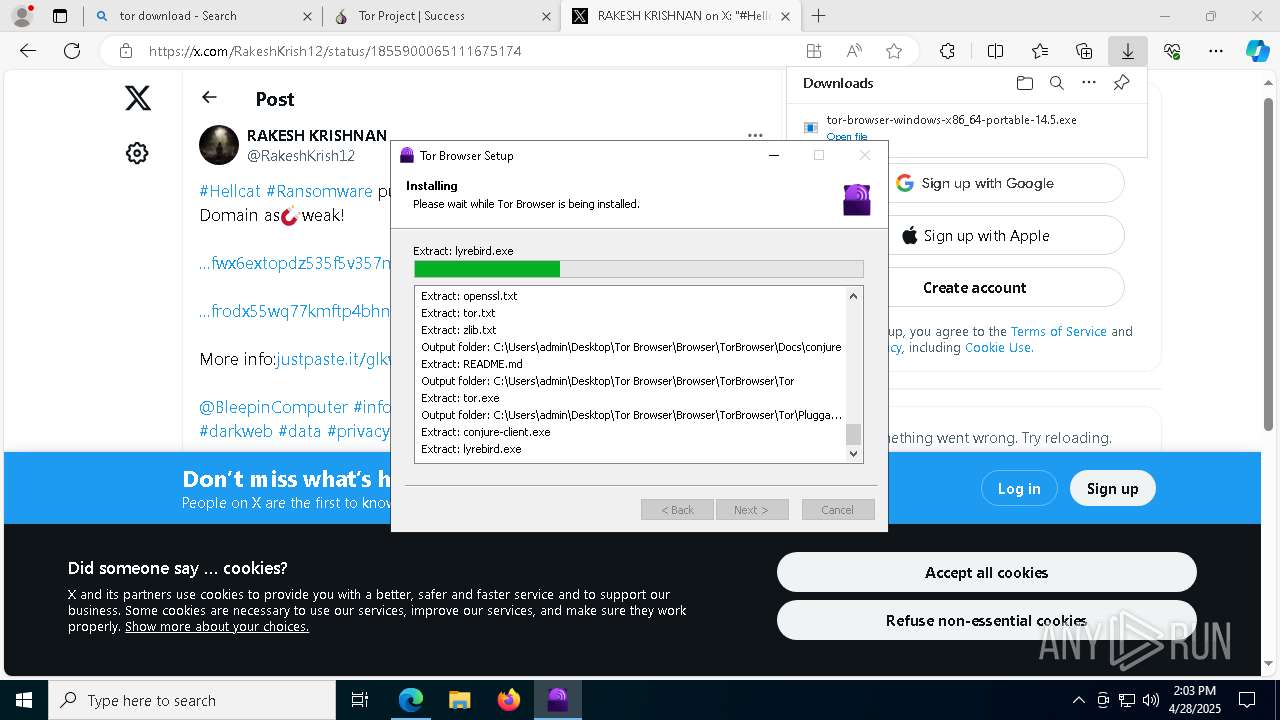Image resolution: width=1280 pixels, height=720 pixels.
Task: Open downloads folder from Downloads panel
Action: tap(1024, 83)
